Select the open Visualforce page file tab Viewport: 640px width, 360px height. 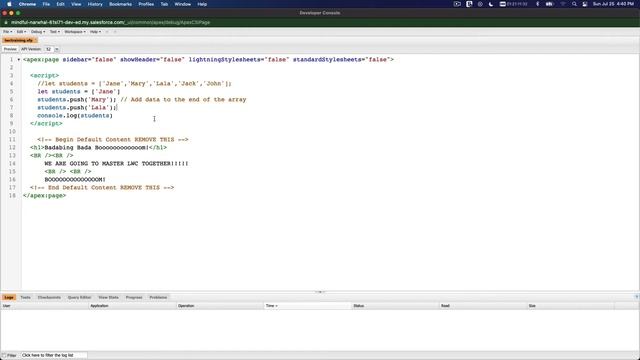pyautogui.click(x=19, y=40)
